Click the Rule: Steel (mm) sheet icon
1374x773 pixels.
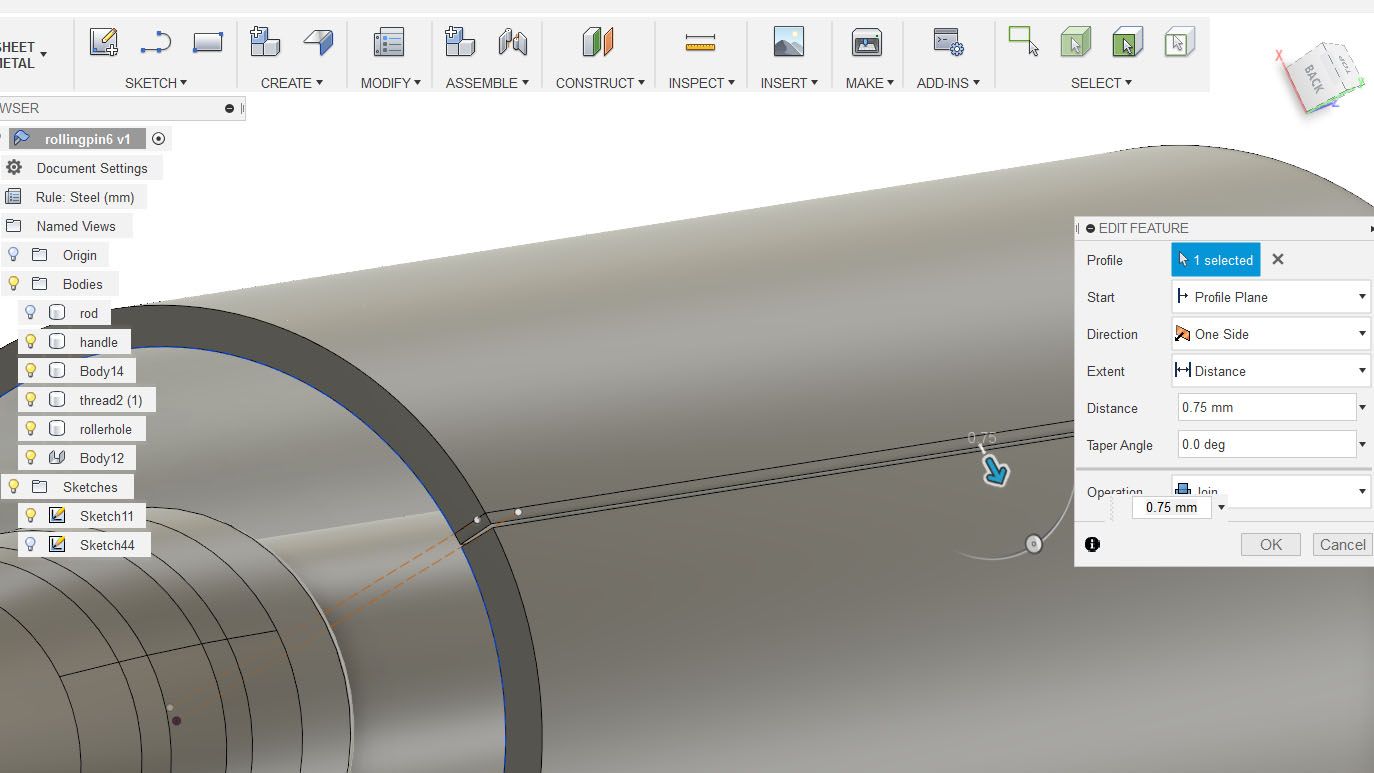pyautogui.click(x=14, y=197)
